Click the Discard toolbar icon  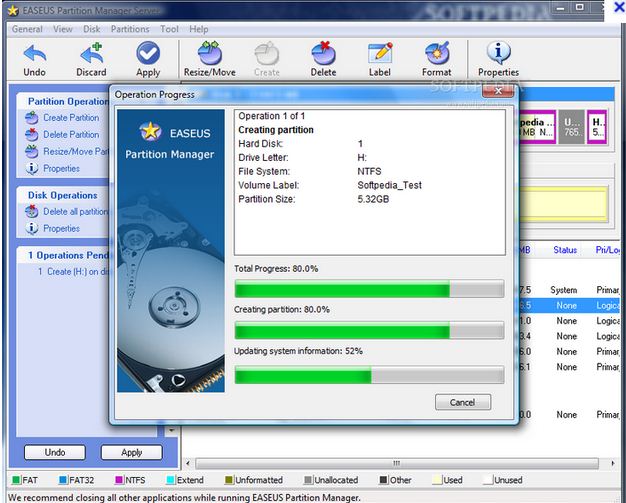[x=91, y=54]
